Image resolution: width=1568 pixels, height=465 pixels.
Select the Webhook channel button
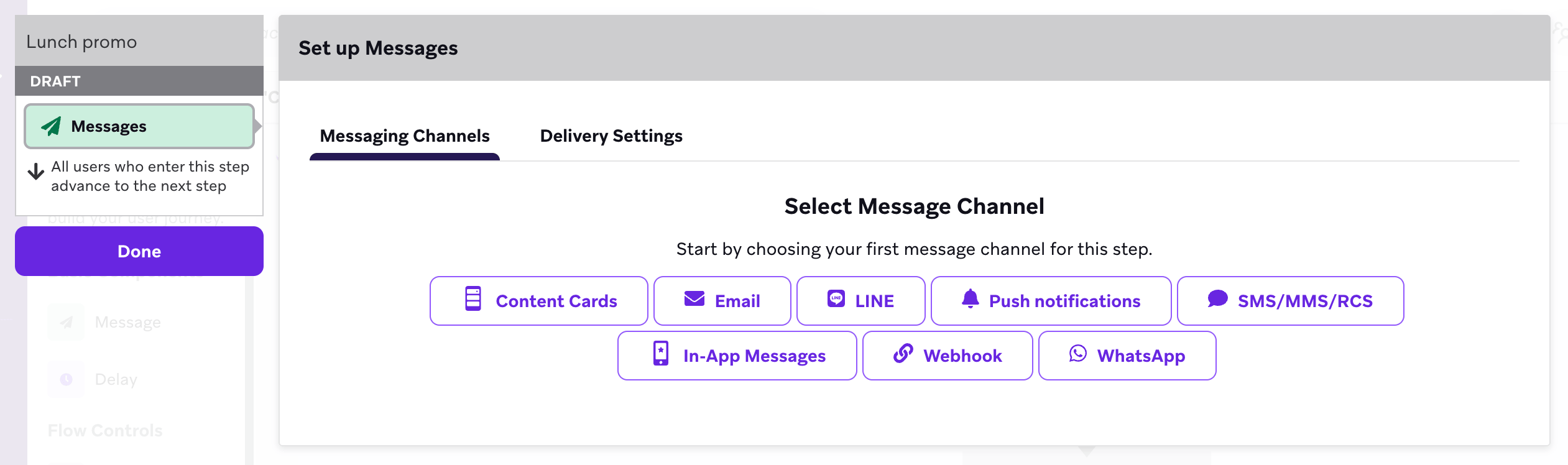click(x=947, y=356)
